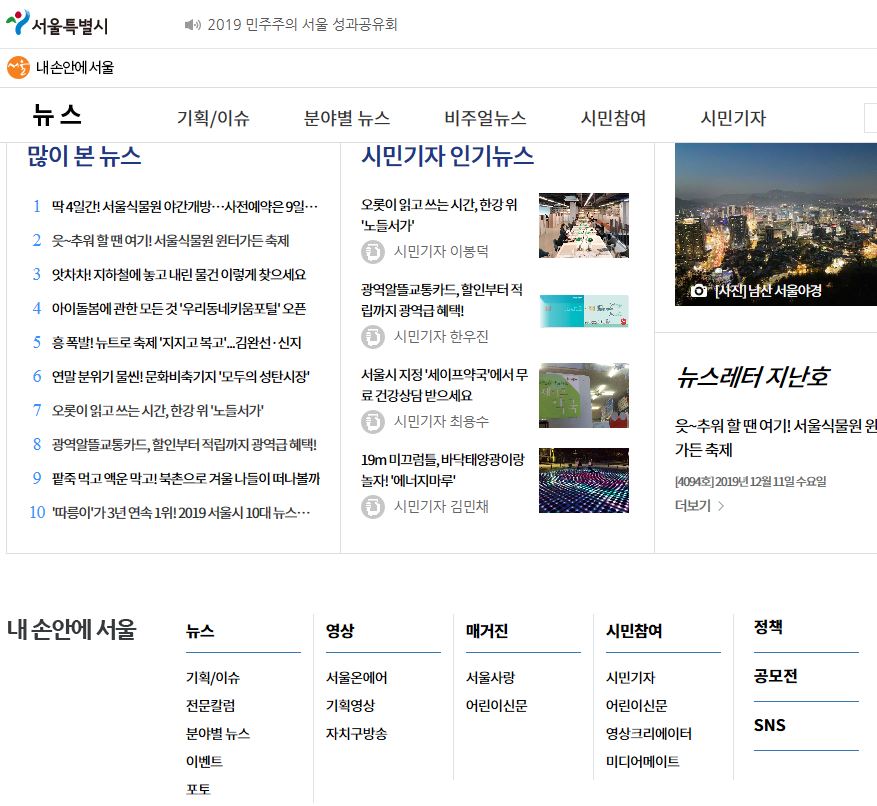Click reporter avatar icon next to 시민기자 최용수

[x=373, y=422]
